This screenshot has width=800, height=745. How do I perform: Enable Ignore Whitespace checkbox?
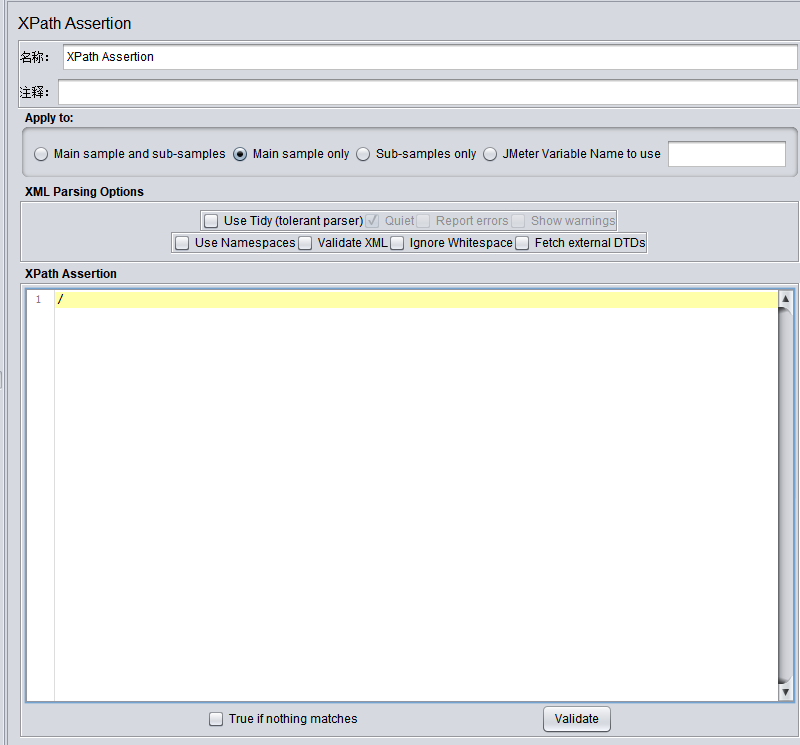(397, 243)
